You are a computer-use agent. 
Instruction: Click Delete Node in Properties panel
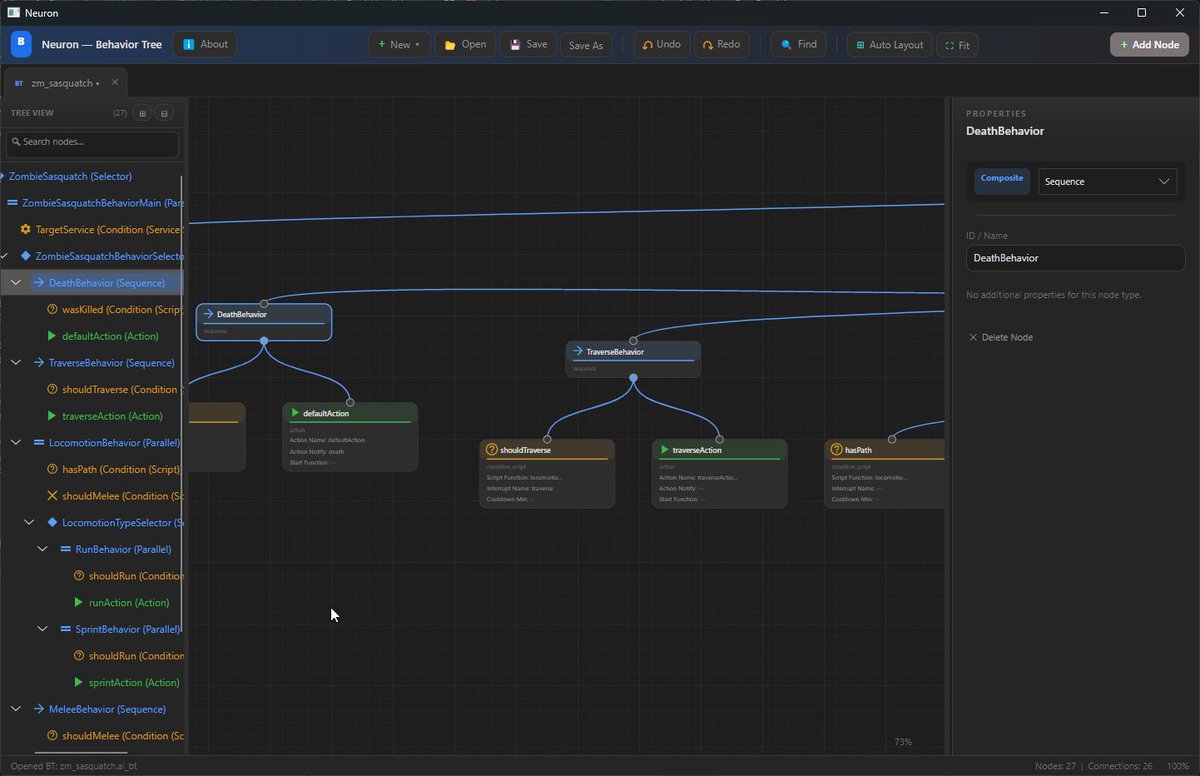1001,337
